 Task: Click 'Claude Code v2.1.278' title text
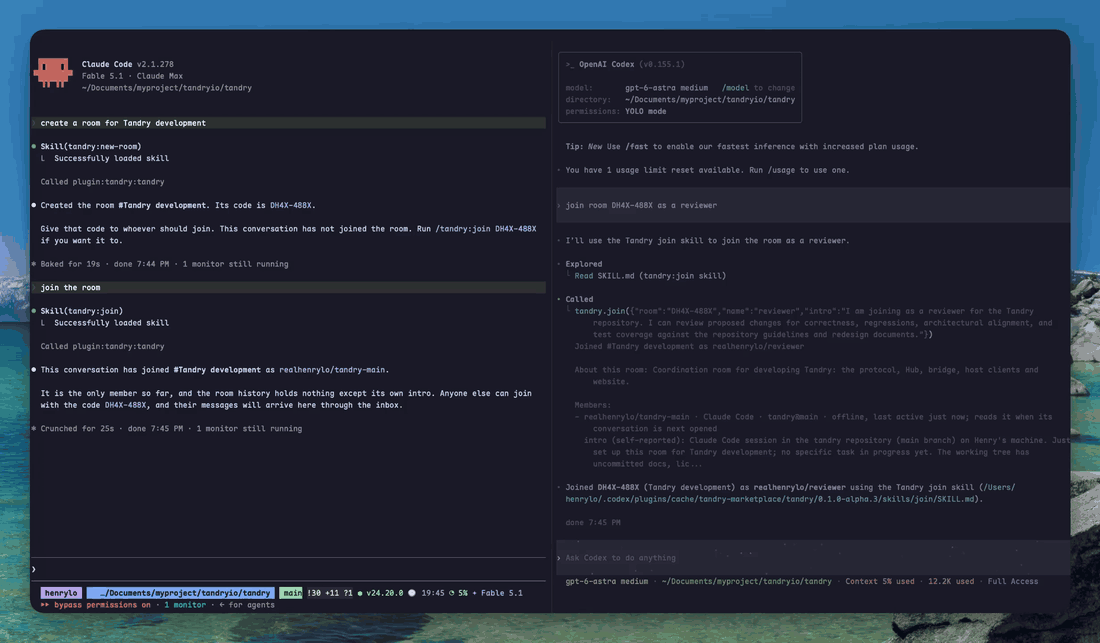[128, 65]
